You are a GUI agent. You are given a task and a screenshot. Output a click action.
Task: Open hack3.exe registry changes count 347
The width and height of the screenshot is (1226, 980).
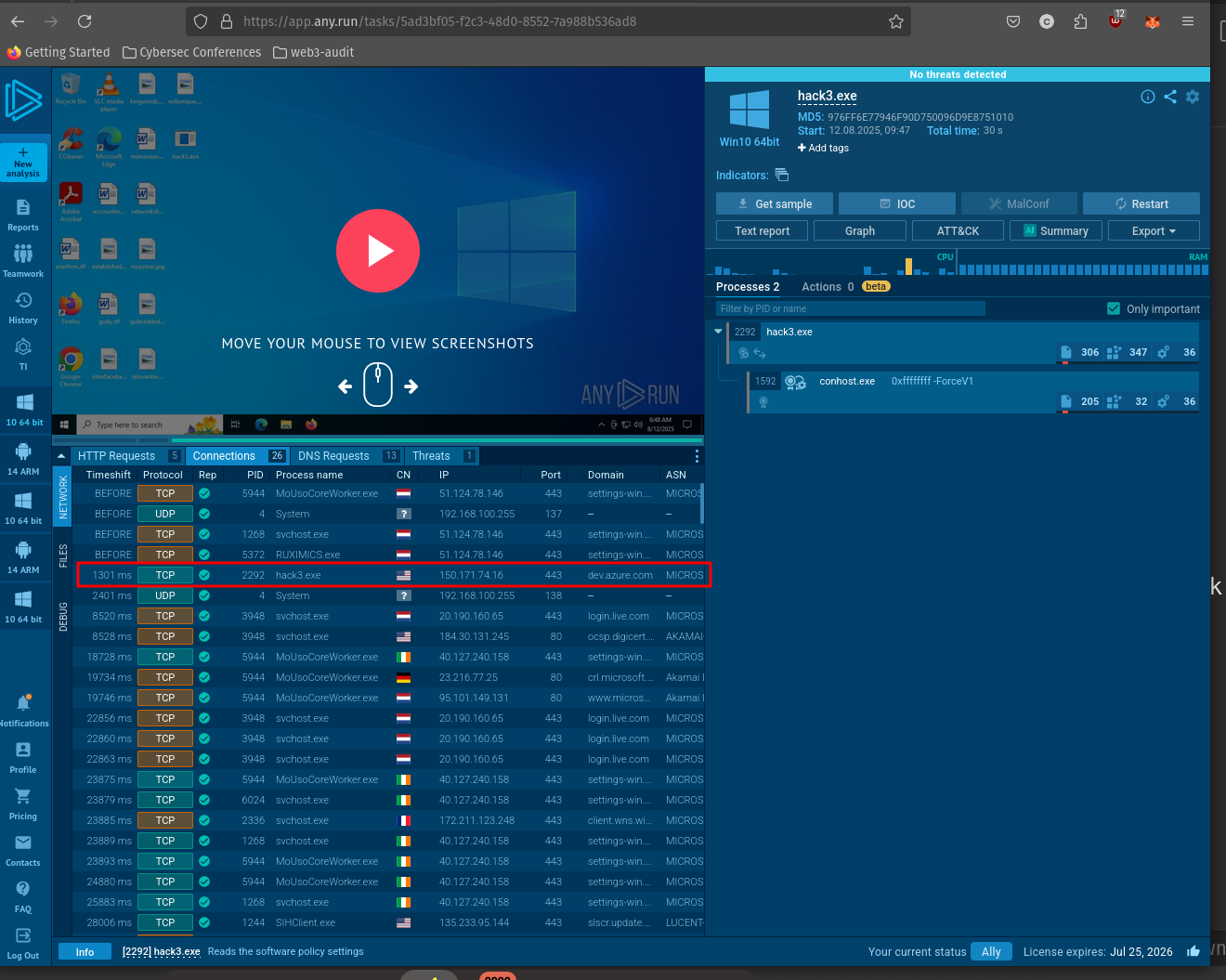1128,352
